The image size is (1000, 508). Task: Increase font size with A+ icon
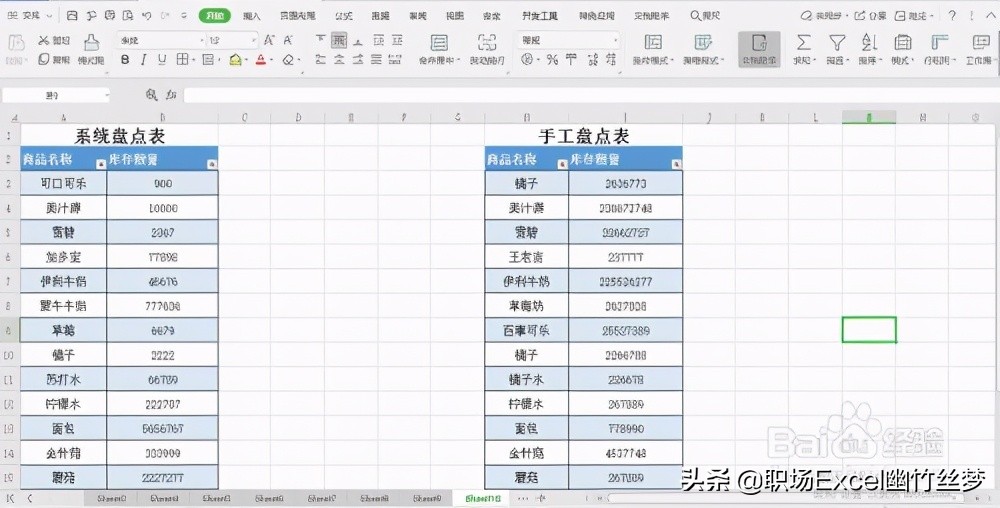click(269, 40)
